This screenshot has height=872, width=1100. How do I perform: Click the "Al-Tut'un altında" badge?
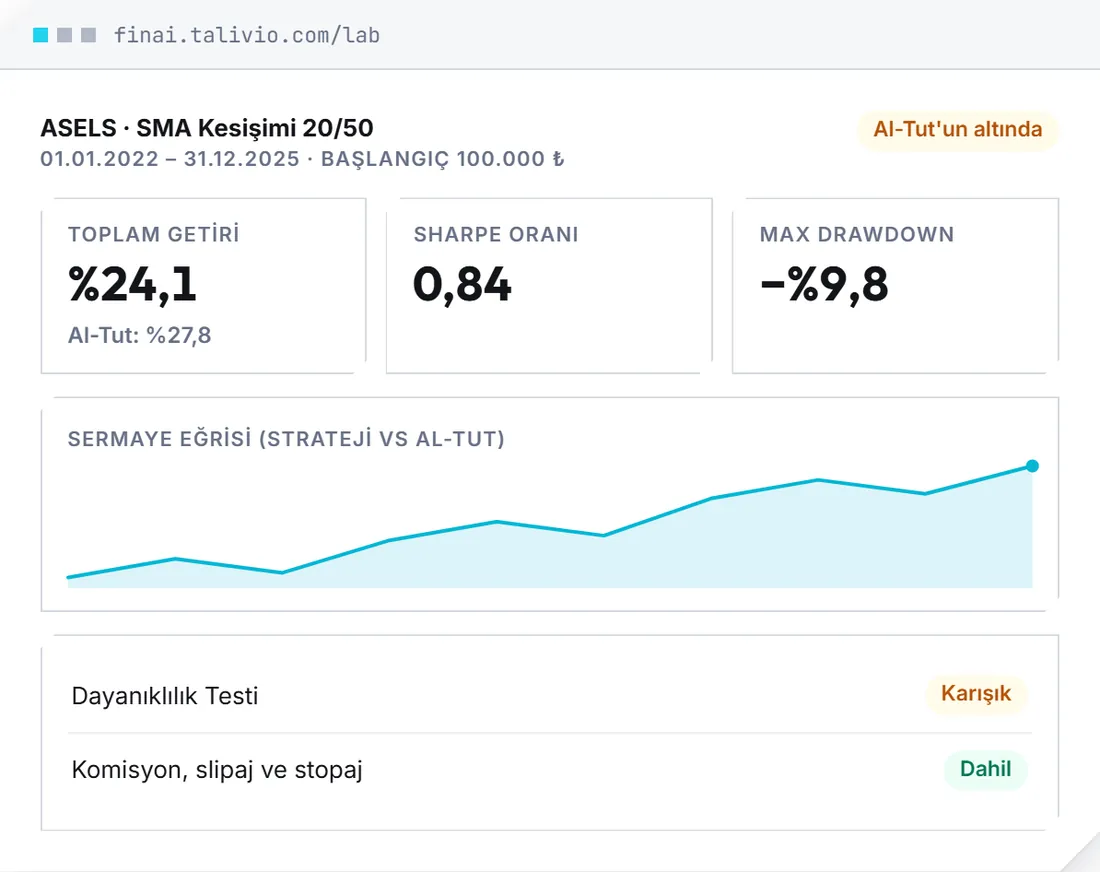[x=958, y=129]
